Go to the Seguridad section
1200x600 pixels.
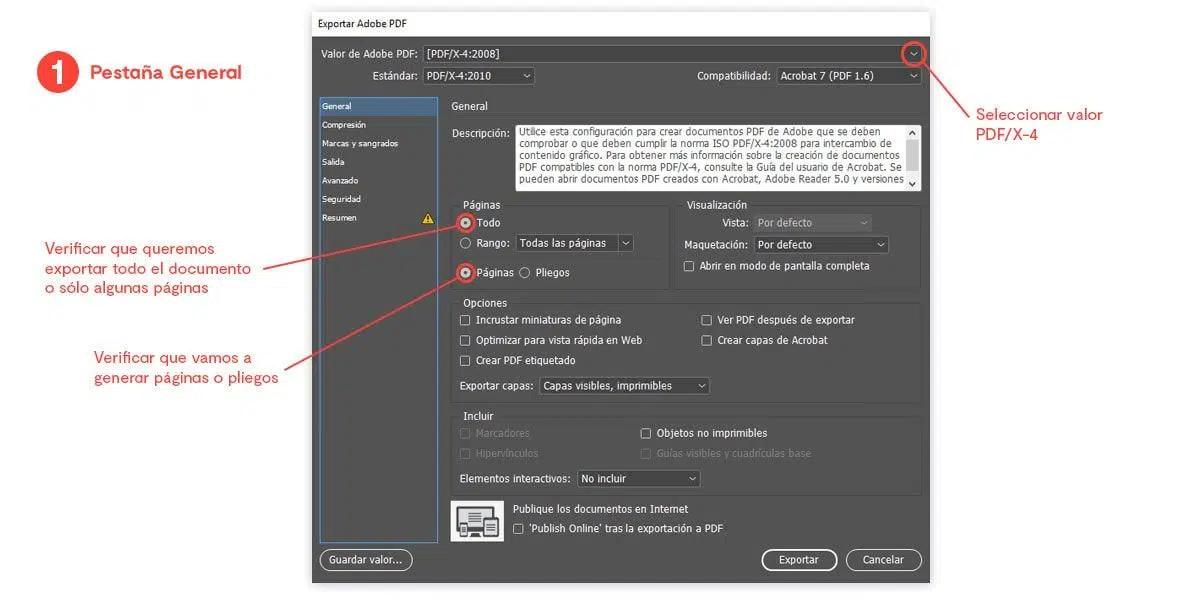[342, 199]
